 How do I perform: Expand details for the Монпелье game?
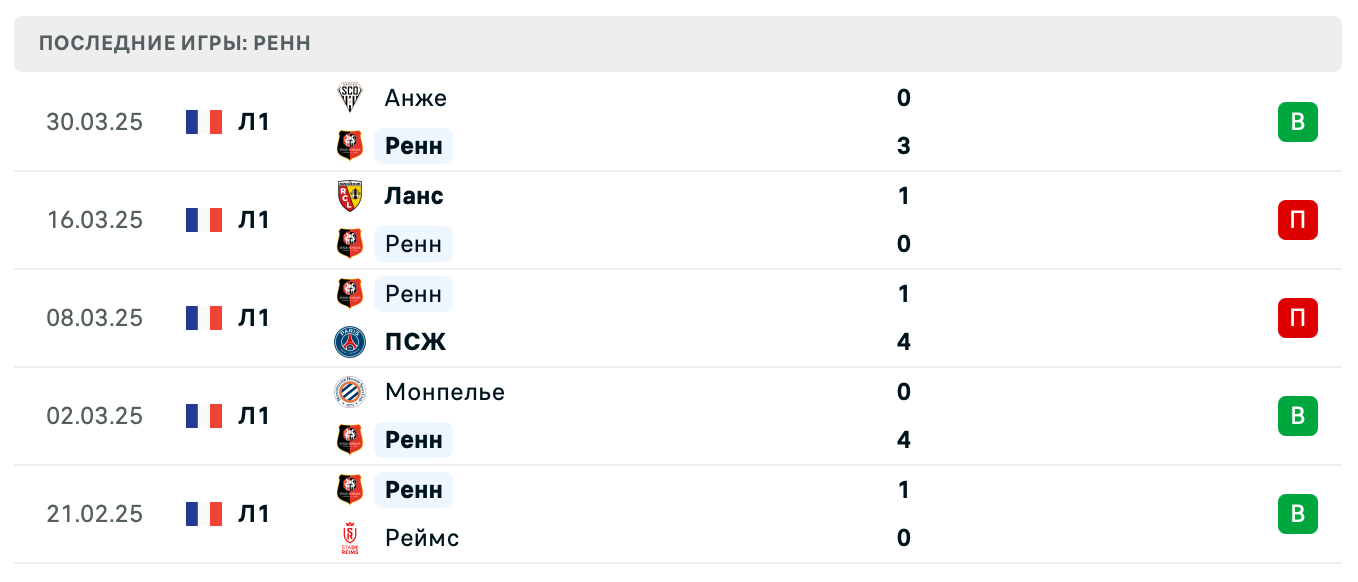[x=700, y=416]
